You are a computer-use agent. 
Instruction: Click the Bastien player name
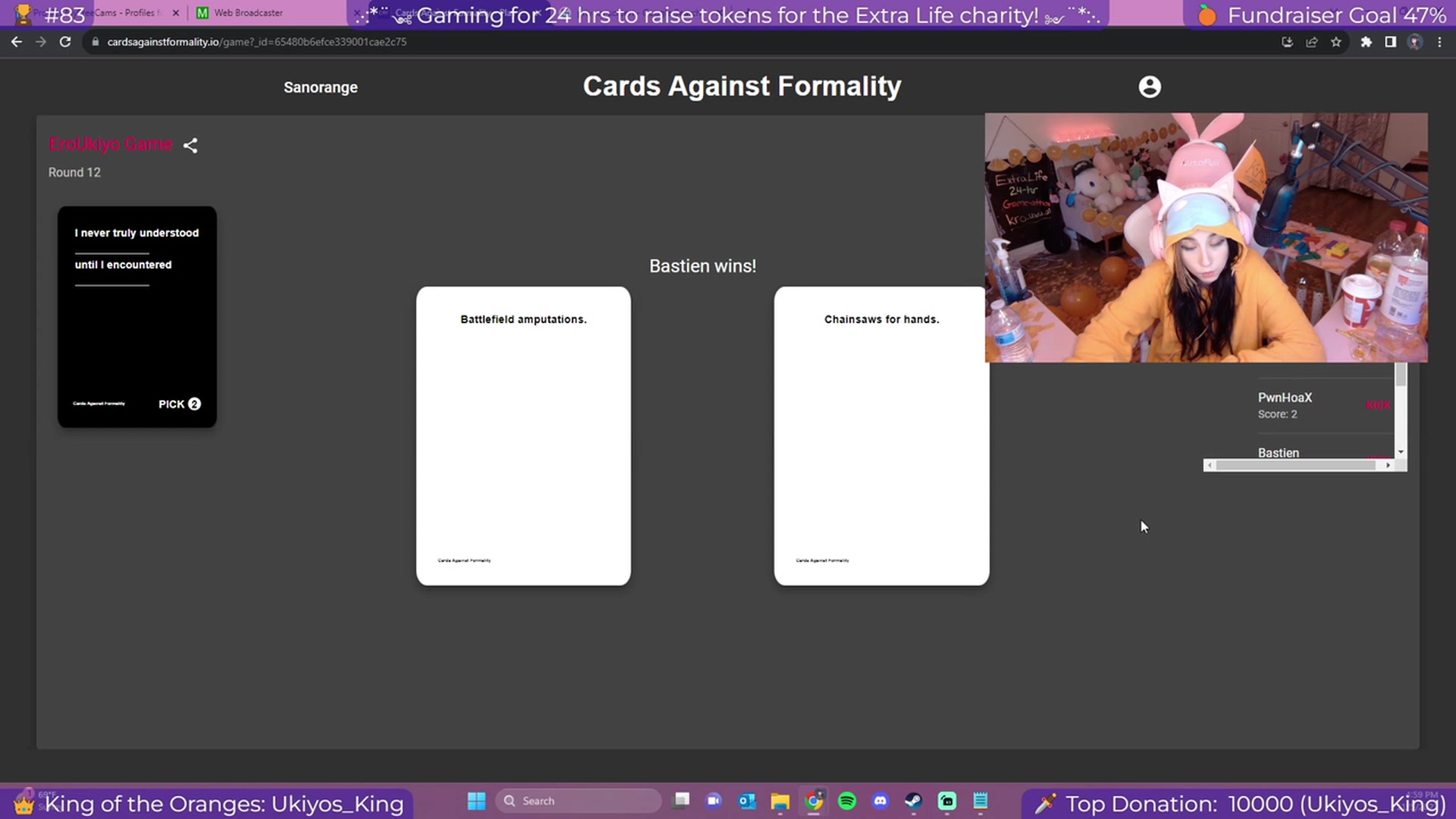coord(1279,453)
